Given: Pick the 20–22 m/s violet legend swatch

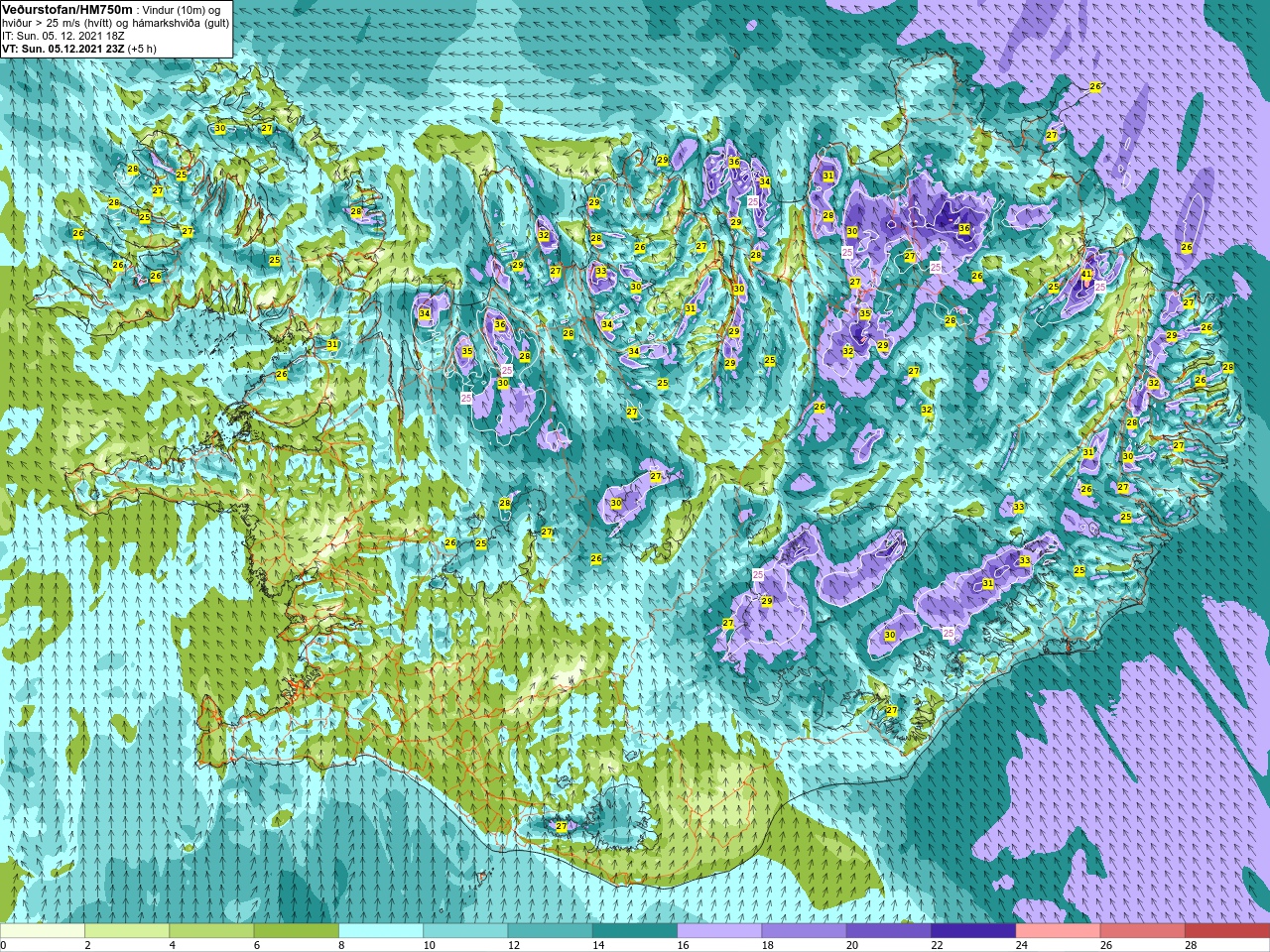Looking at the screenshot, I should (x=889, y=931).
